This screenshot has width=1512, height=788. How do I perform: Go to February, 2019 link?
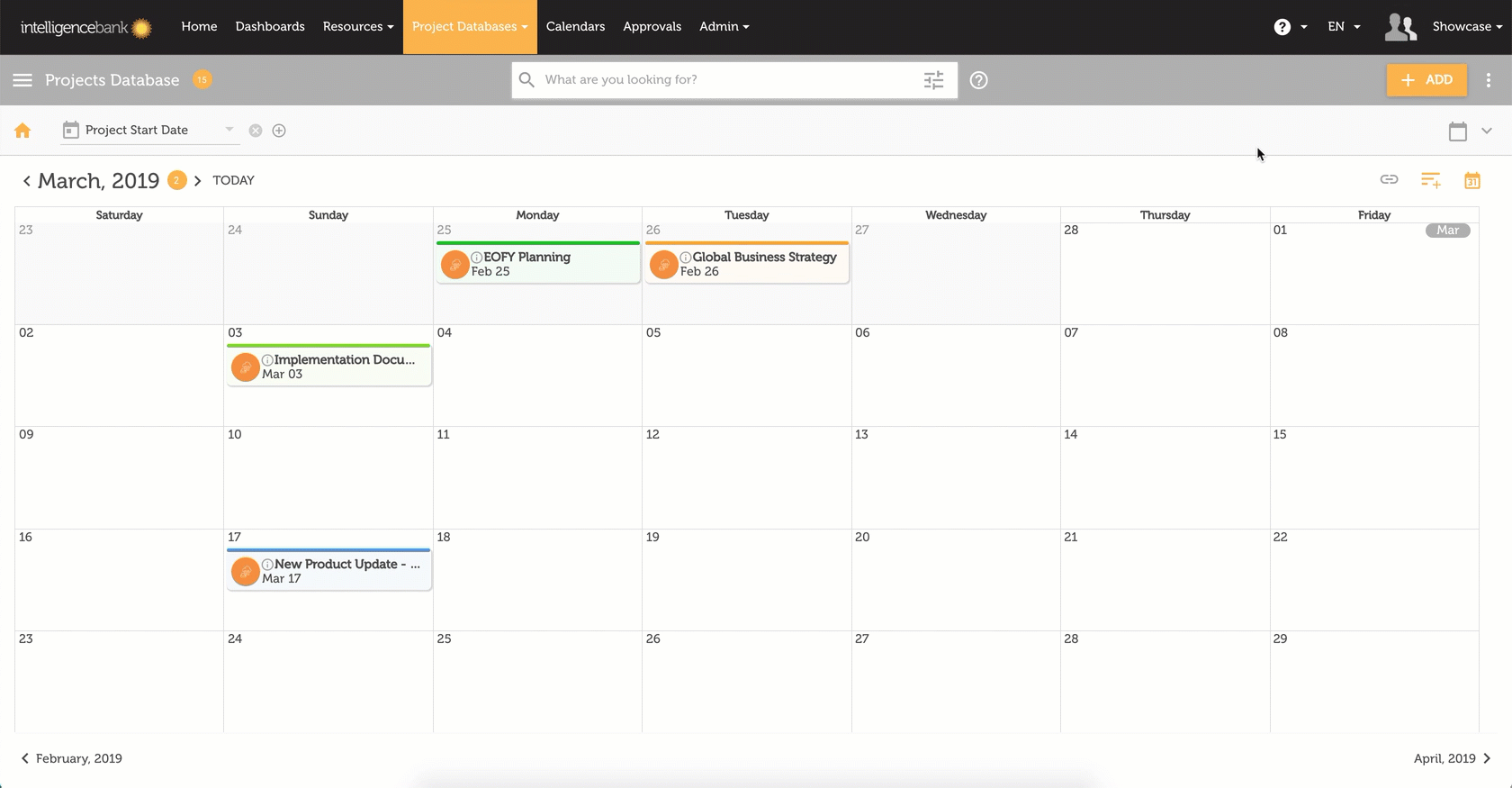point(71,758)
